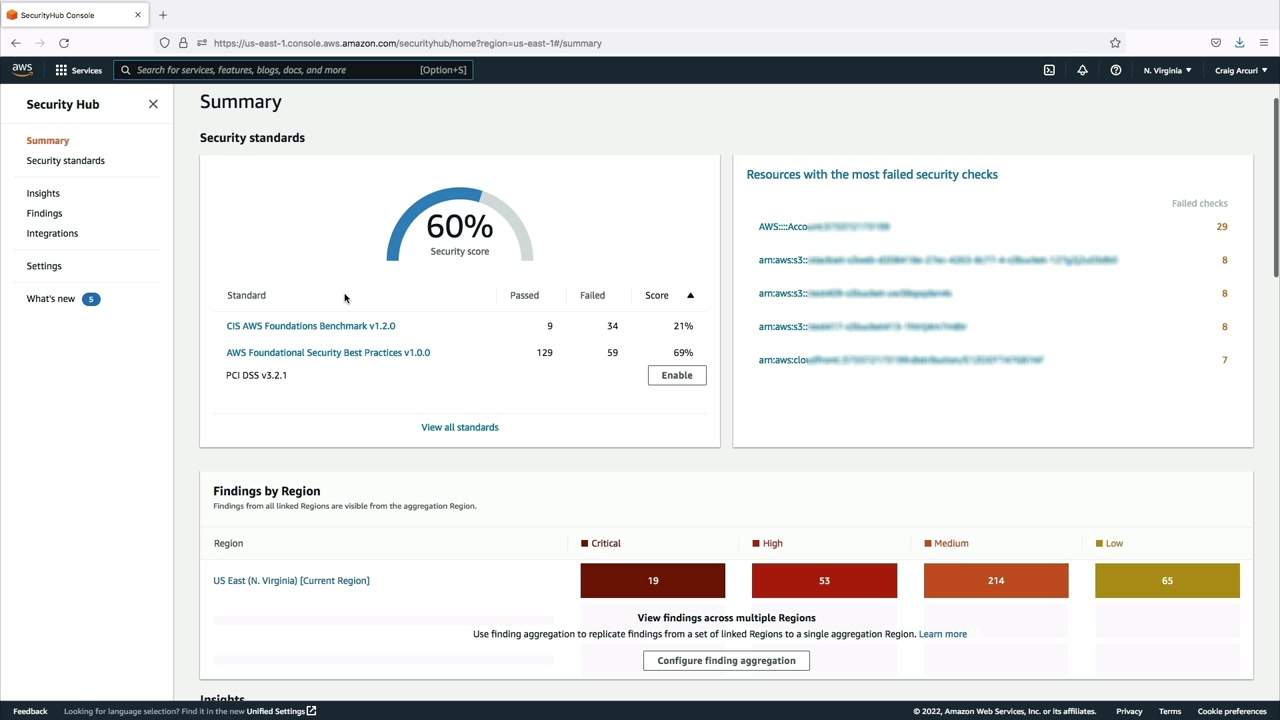
Task: Click the tracking protection shield icon
Action: [165, 43]
